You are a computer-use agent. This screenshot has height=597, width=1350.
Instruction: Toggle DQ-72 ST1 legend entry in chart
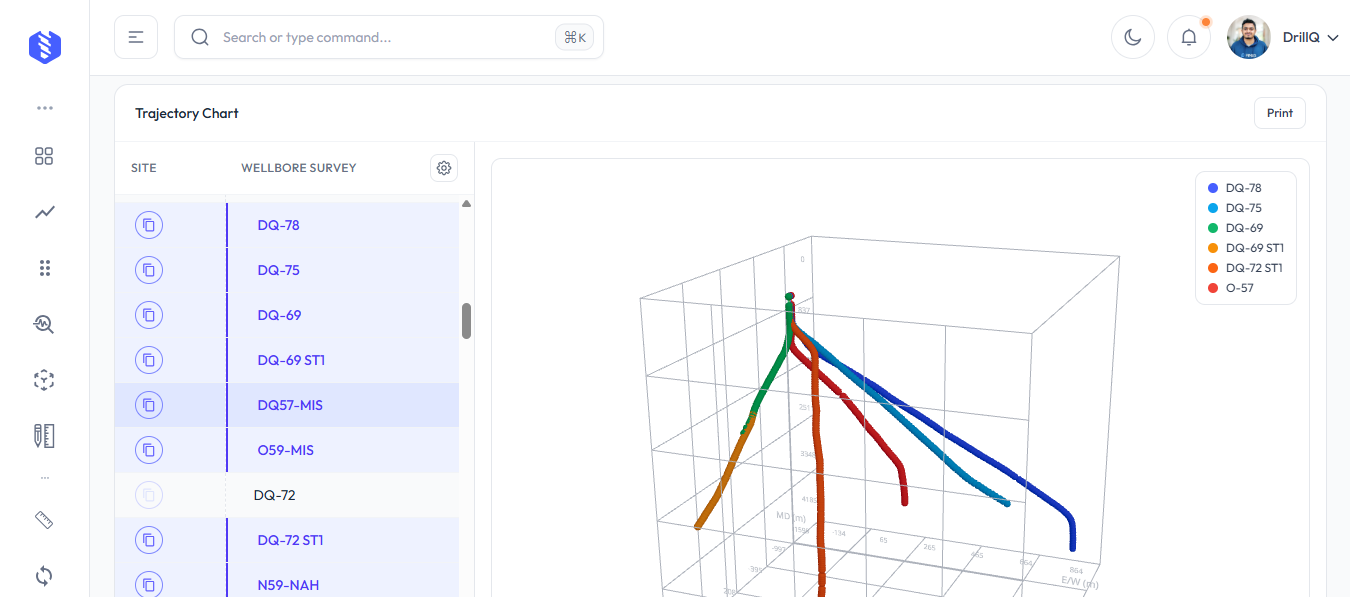click(1246, 268)
